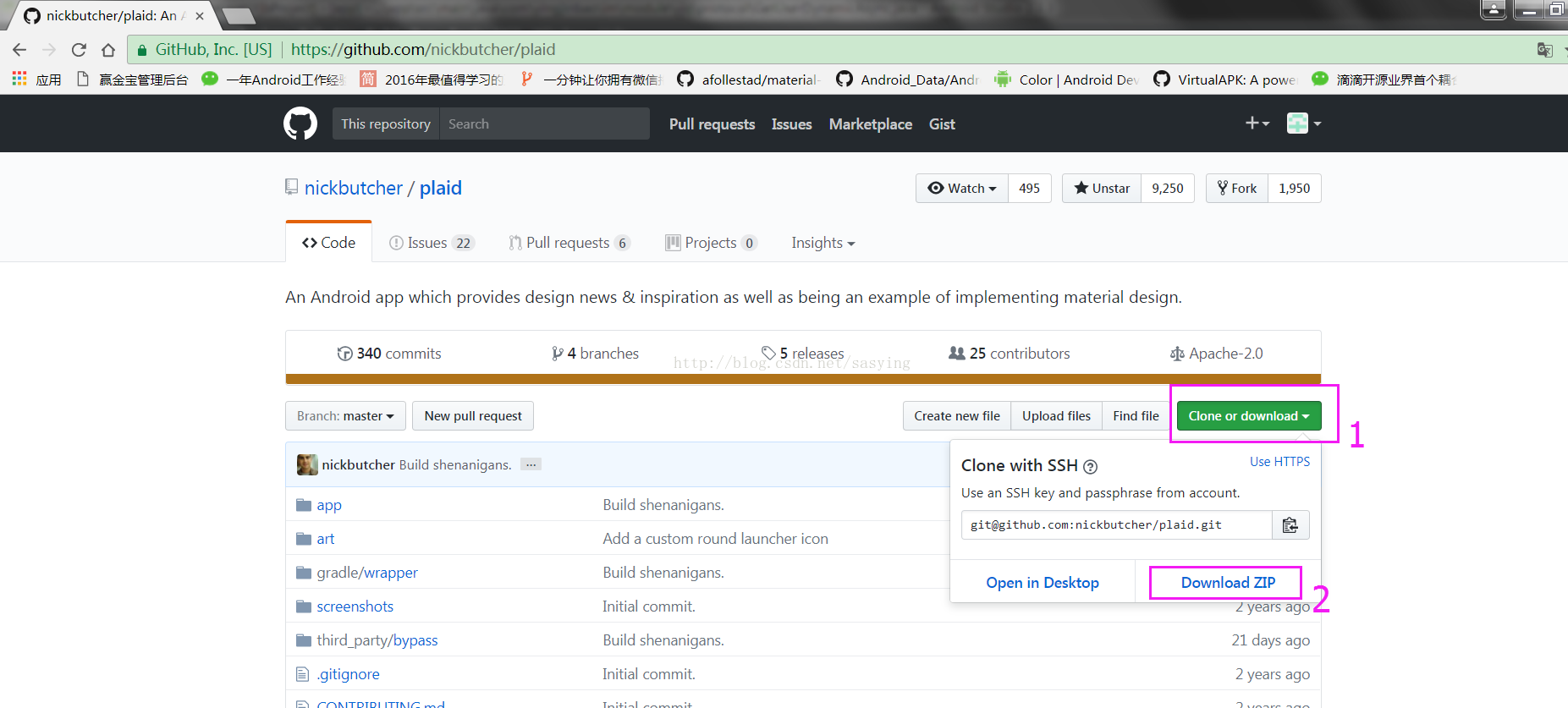Toggle Clone or download dropdown

pyautogui.click(x=1249, y=416)
